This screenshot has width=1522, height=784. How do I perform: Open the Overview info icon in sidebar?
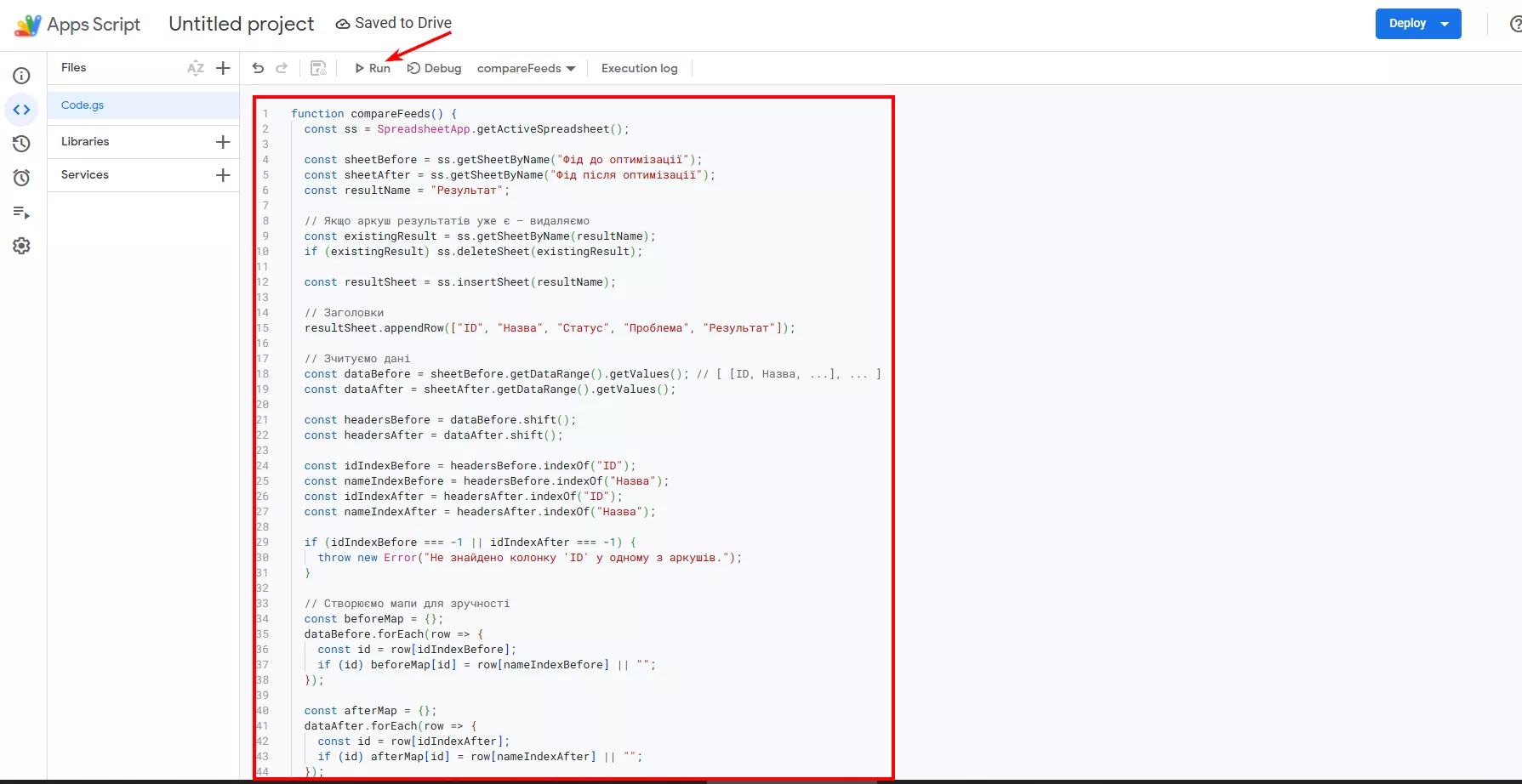click(22, 76)
